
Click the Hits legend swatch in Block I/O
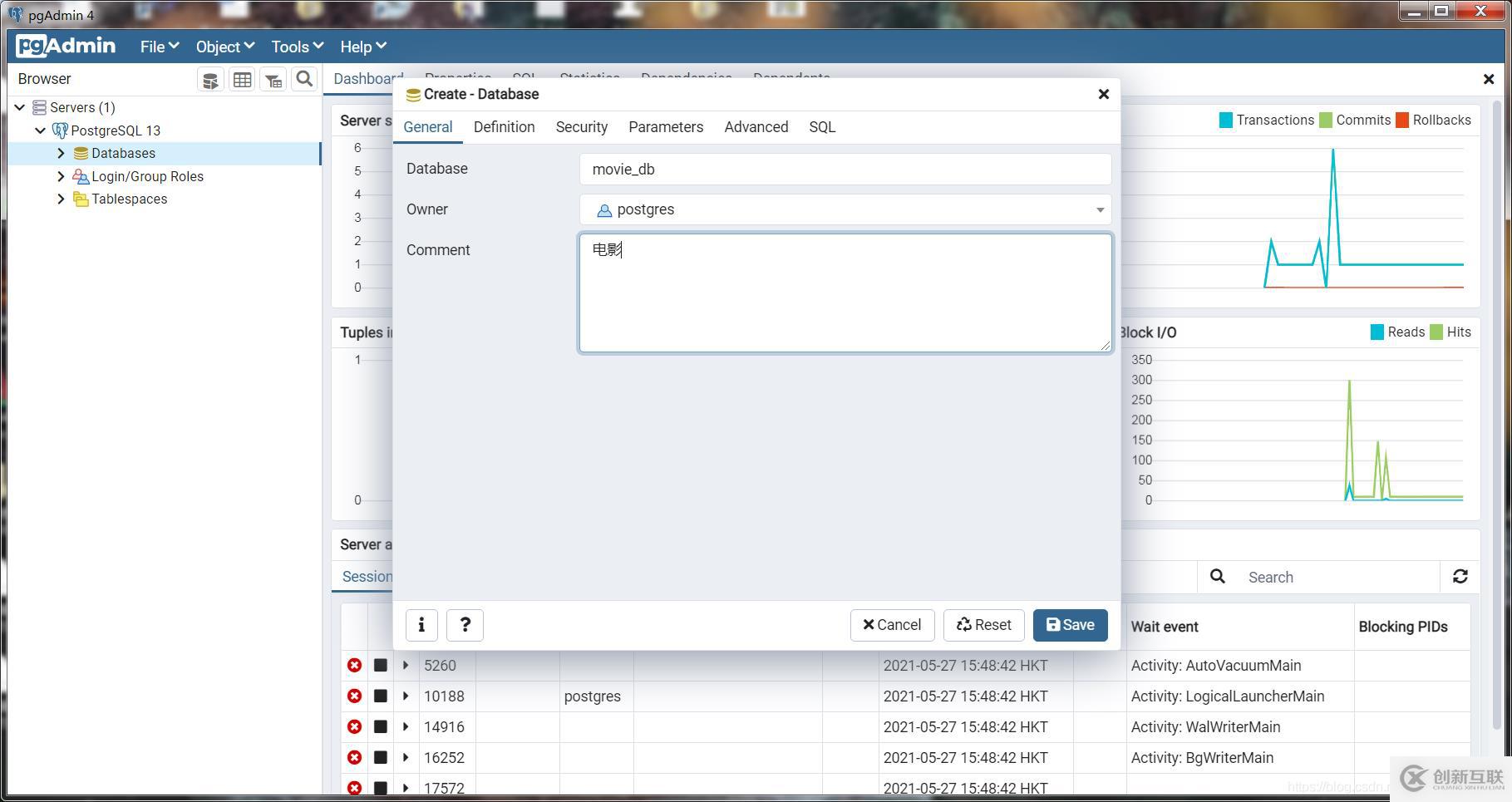click(1436, 332)
